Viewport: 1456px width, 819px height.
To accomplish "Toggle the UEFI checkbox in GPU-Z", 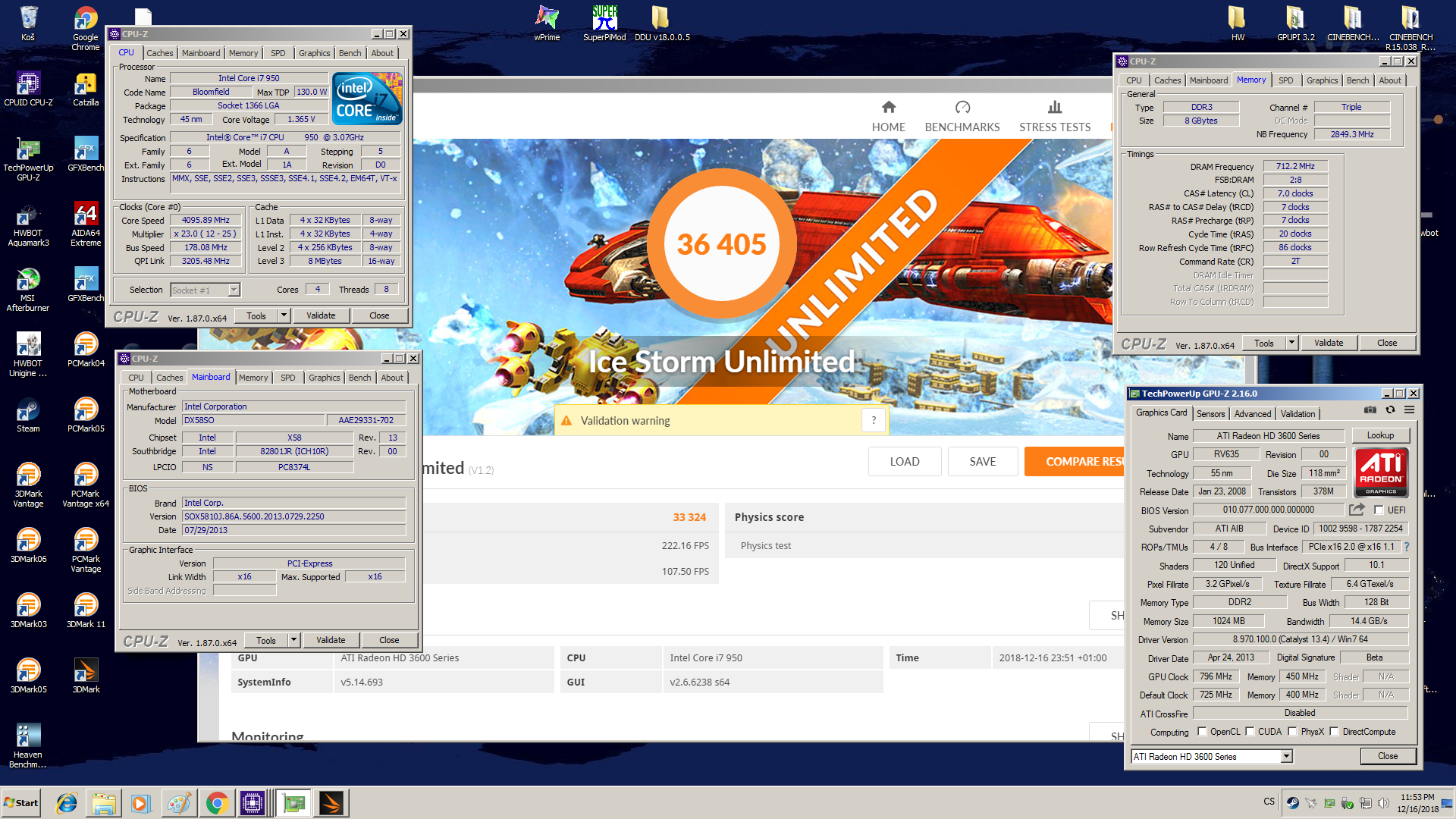I will point(1379,510).
